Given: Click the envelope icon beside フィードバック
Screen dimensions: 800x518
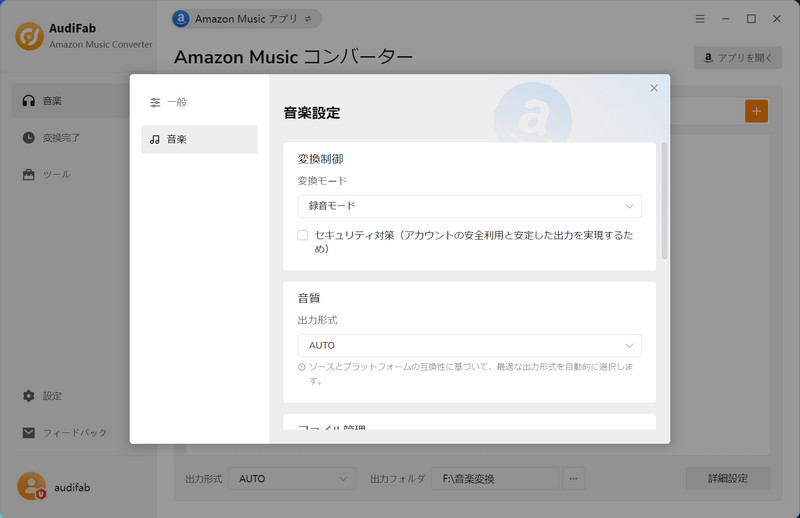Looking at the screenshot, I should [29, 433].
